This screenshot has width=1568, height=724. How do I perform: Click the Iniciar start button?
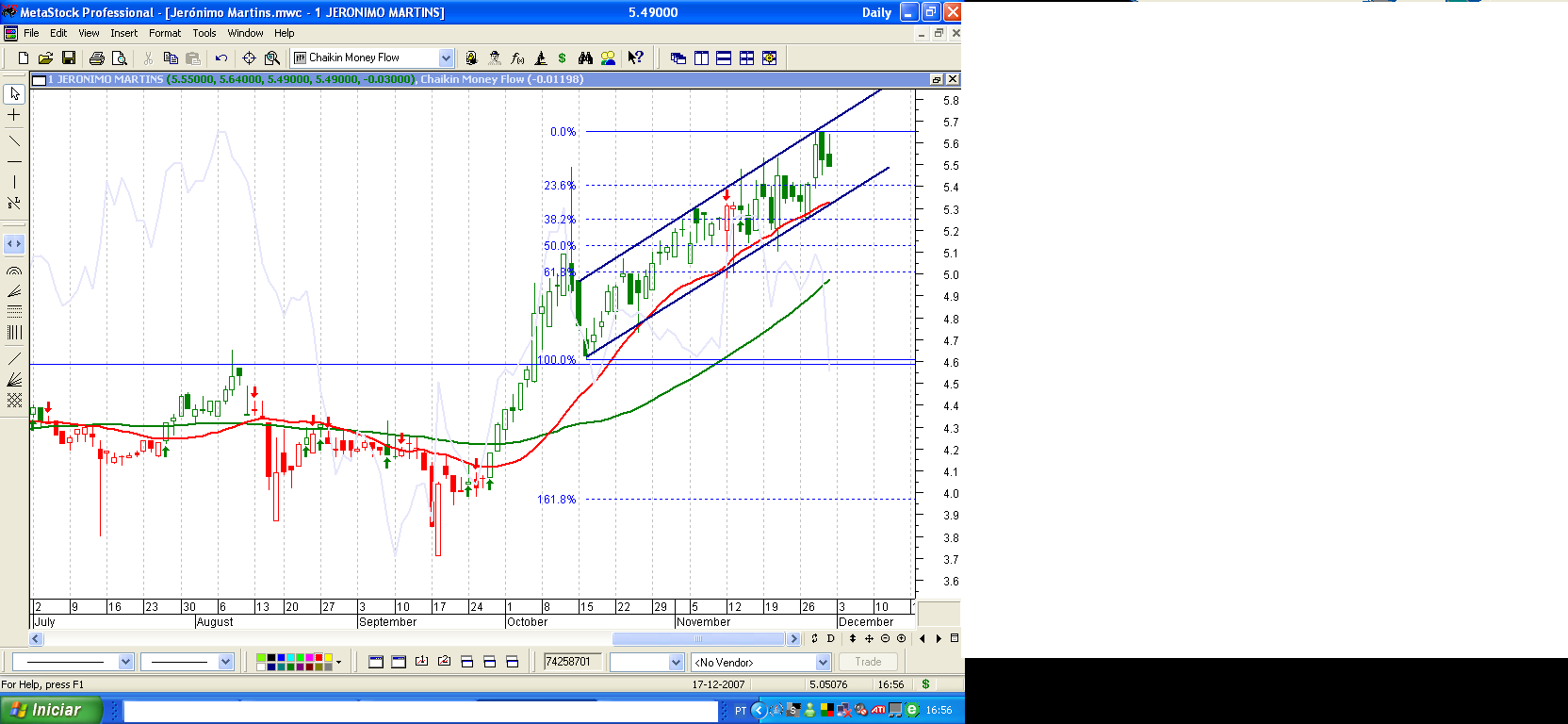pyautogui.click(x=50, y=710)
